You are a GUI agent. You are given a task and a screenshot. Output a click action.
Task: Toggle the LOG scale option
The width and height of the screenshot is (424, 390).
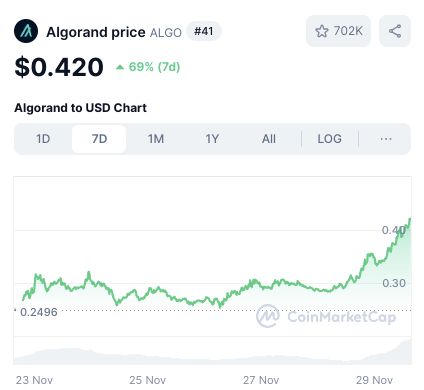[x=329, y=139]
